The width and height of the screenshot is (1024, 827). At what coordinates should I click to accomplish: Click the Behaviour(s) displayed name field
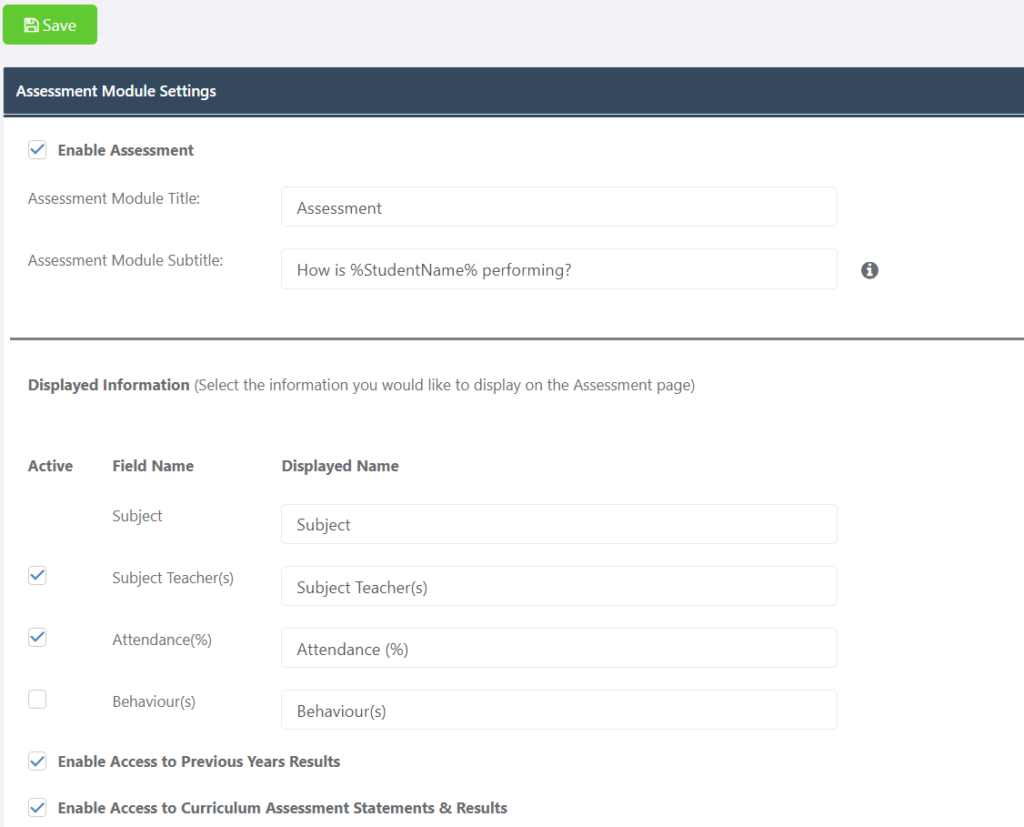559,710
